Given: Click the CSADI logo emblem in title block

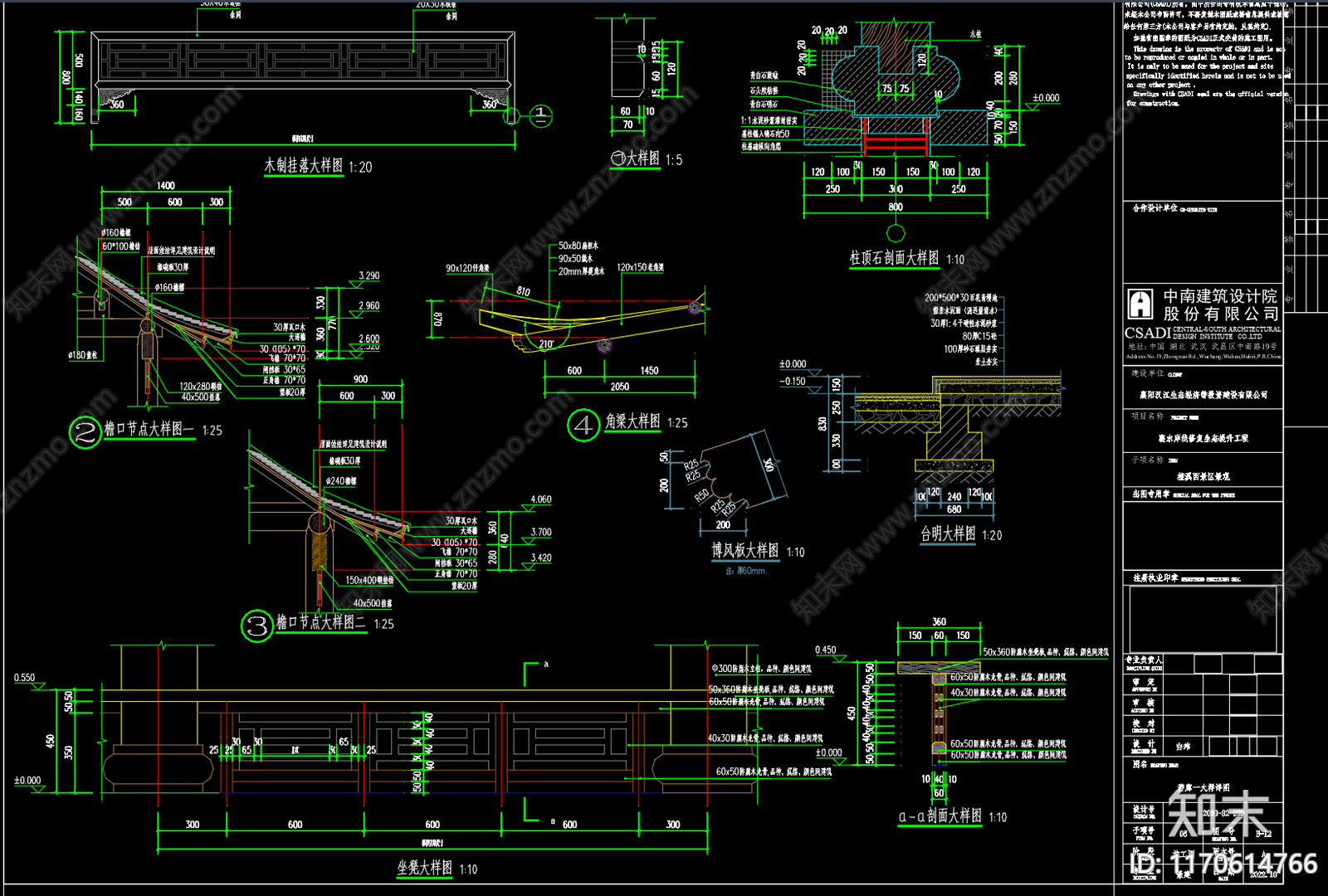Looking at the screenshot, I should [x=1140, y=304].
